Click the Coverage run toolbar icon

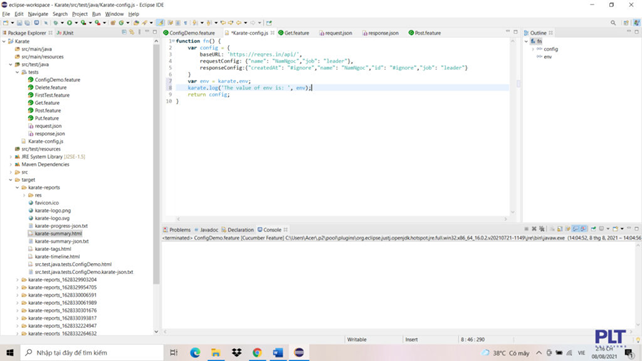(83, 23)
